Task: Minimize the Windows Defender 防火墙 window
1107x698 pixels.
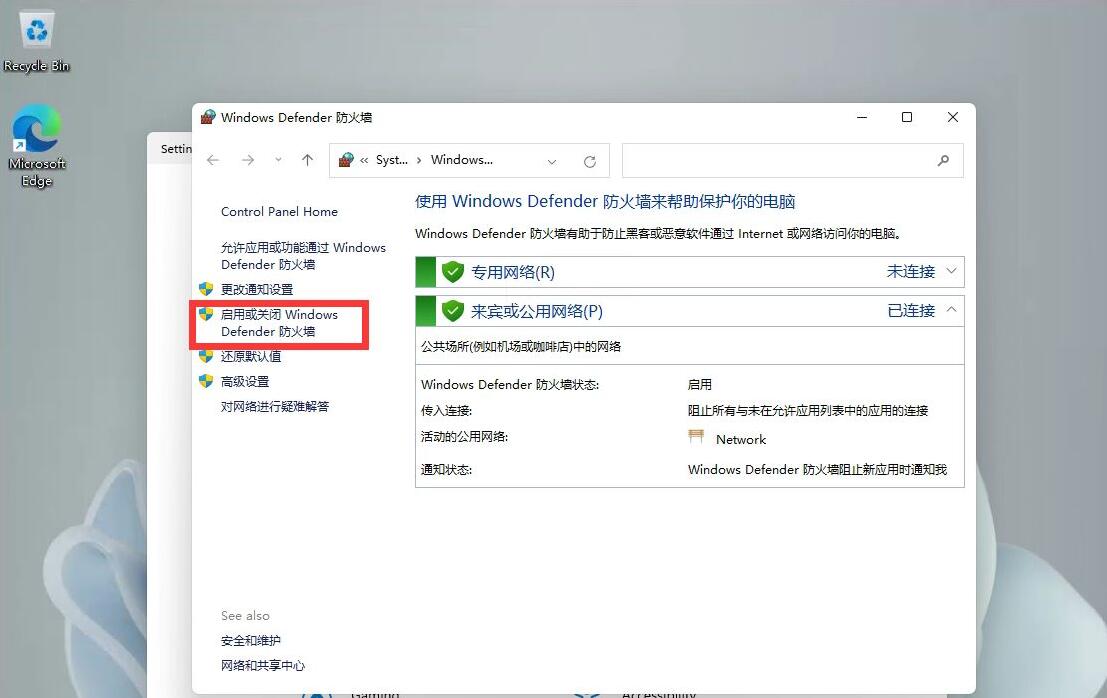Action: [861, 117]
